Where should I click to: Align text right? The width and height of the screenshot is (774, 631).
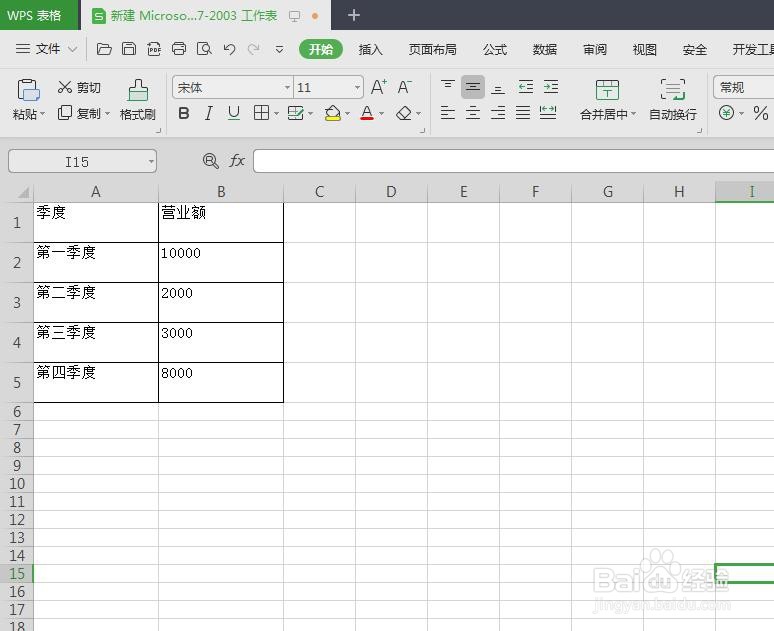pos(498,113)
